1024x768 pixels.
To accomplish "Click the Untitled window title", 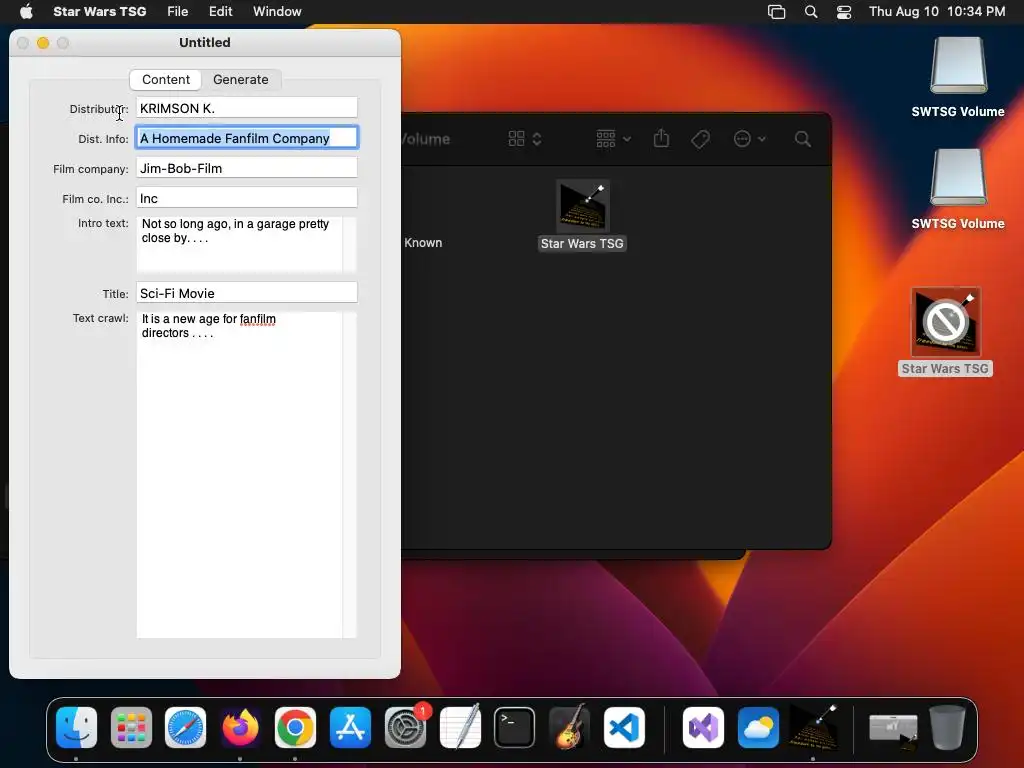I will (x=204, y=42).
